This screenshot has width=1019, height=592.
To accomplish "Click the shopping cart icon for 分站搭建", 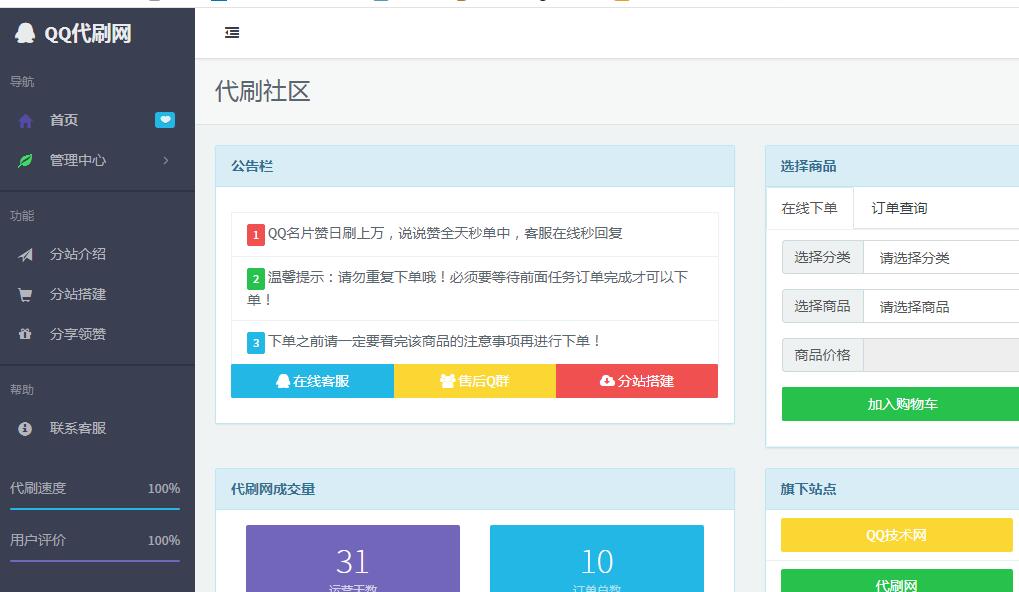I will 25,295.
